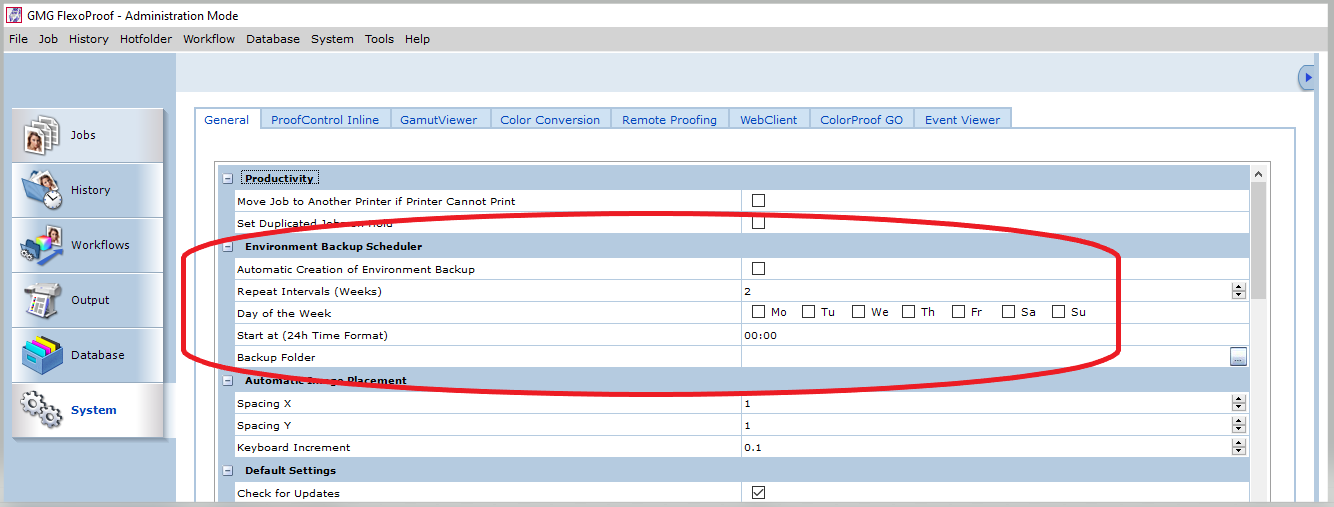This screenshot has width=1334, height=507.
Task: Uncheck Check for Updates
Action: tap(758, 492)
